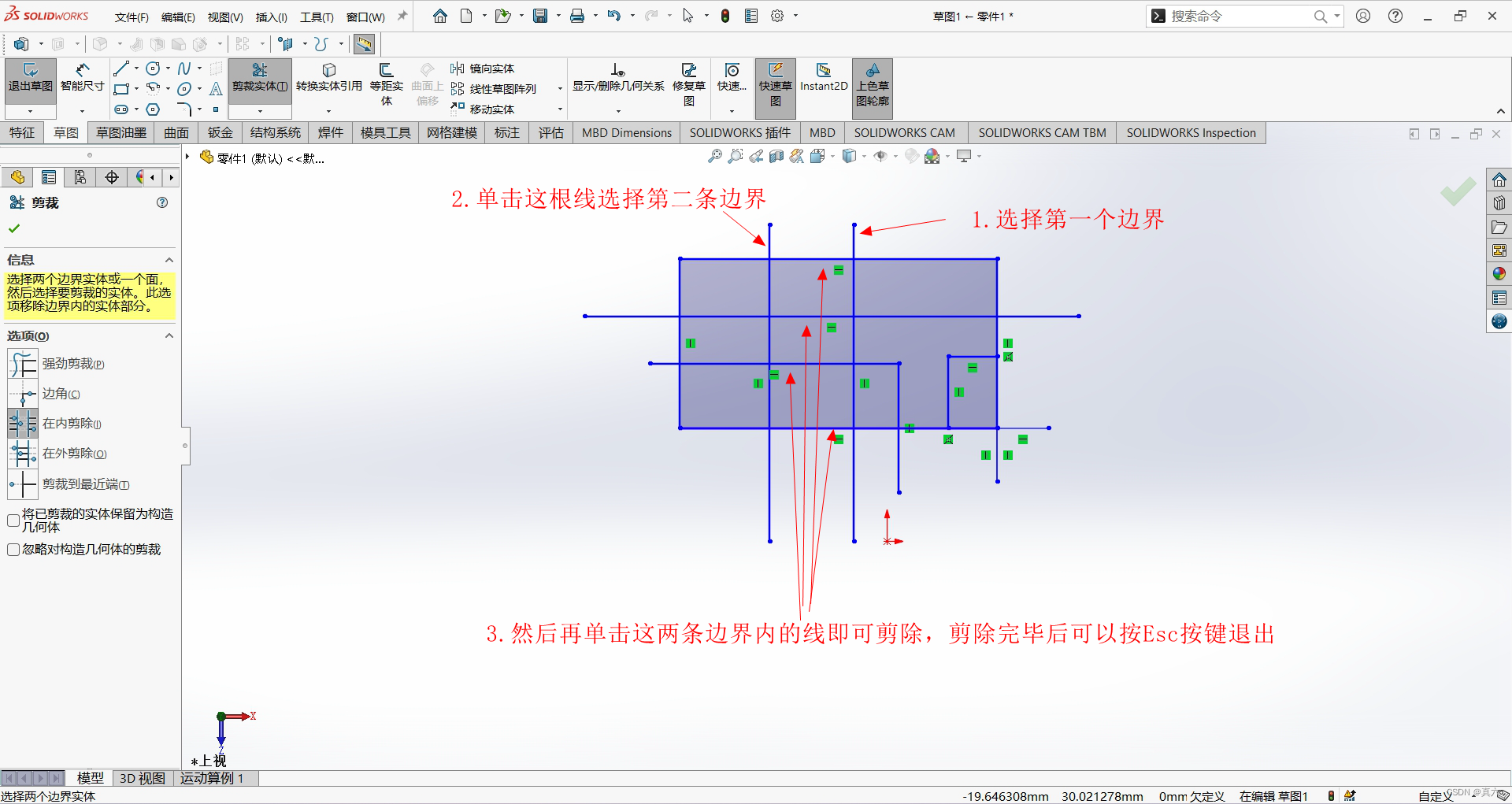The width and height of the screenshot is (1512, 804).
Task: Select the Corner Rectangle sketch tool
Action: pyautogui.click(x=120, y=89)
